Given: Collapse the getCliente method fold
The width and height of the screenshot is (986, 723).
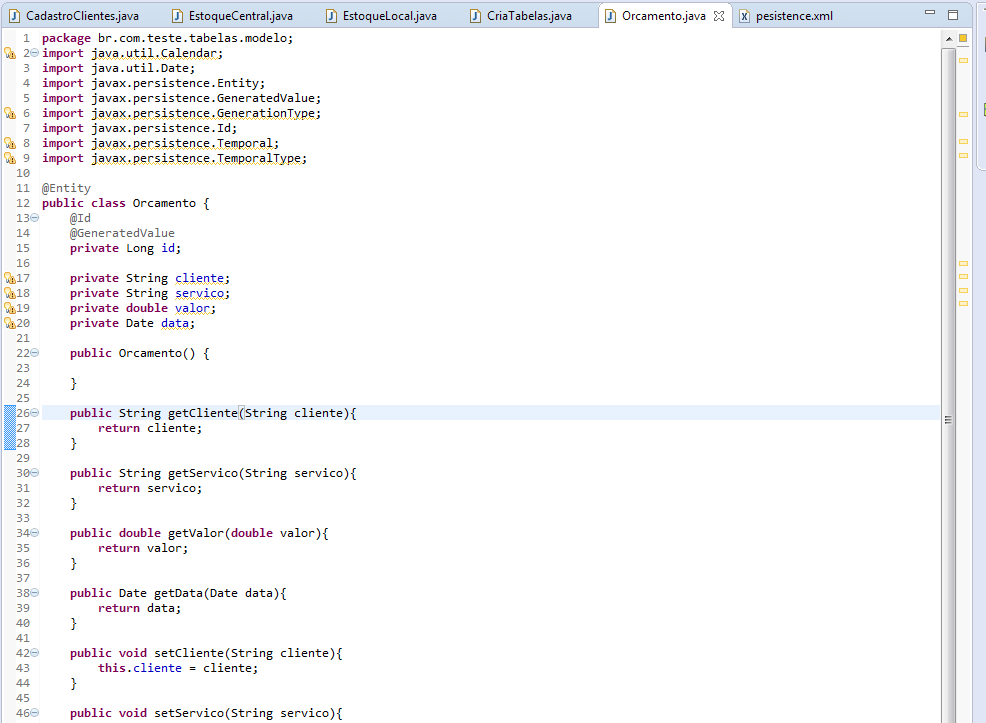Looking at the screenshot, I should pyautogui.click(x=35, y=412).
